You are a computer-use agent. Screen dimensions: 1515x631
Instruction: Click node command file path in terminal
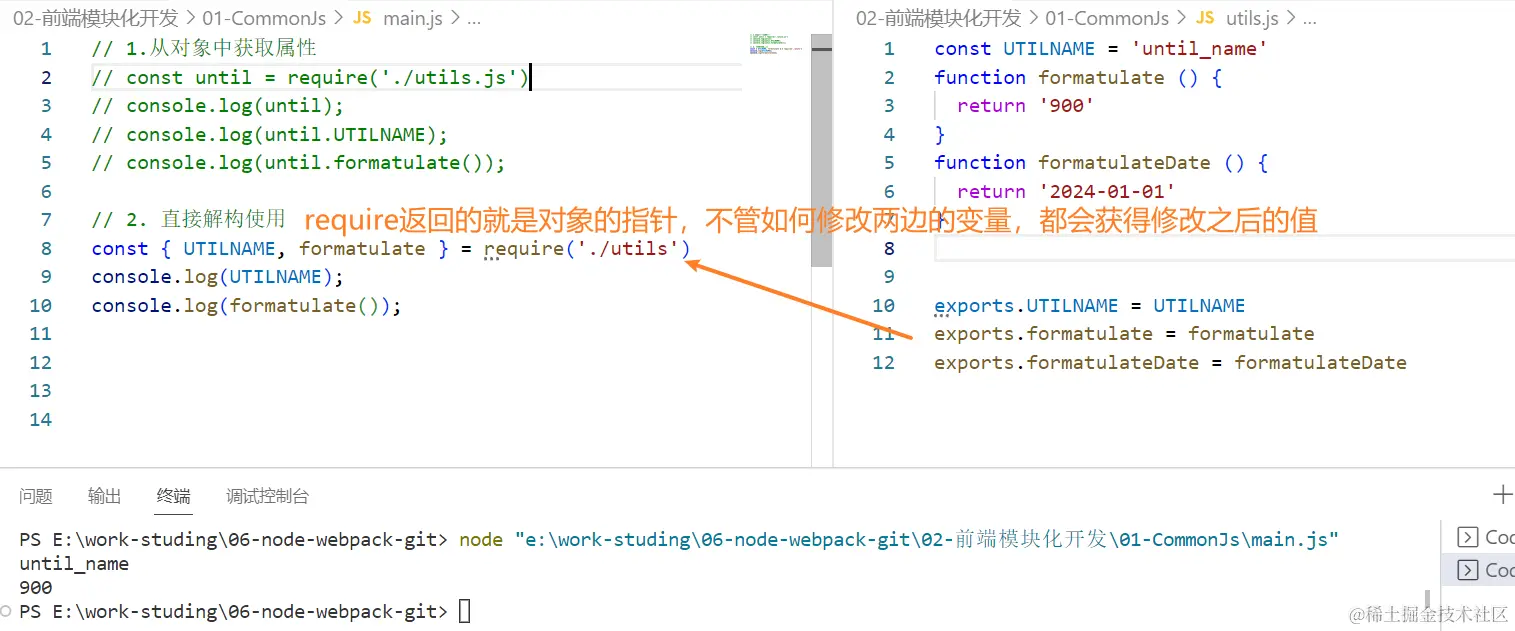point(926,540)
